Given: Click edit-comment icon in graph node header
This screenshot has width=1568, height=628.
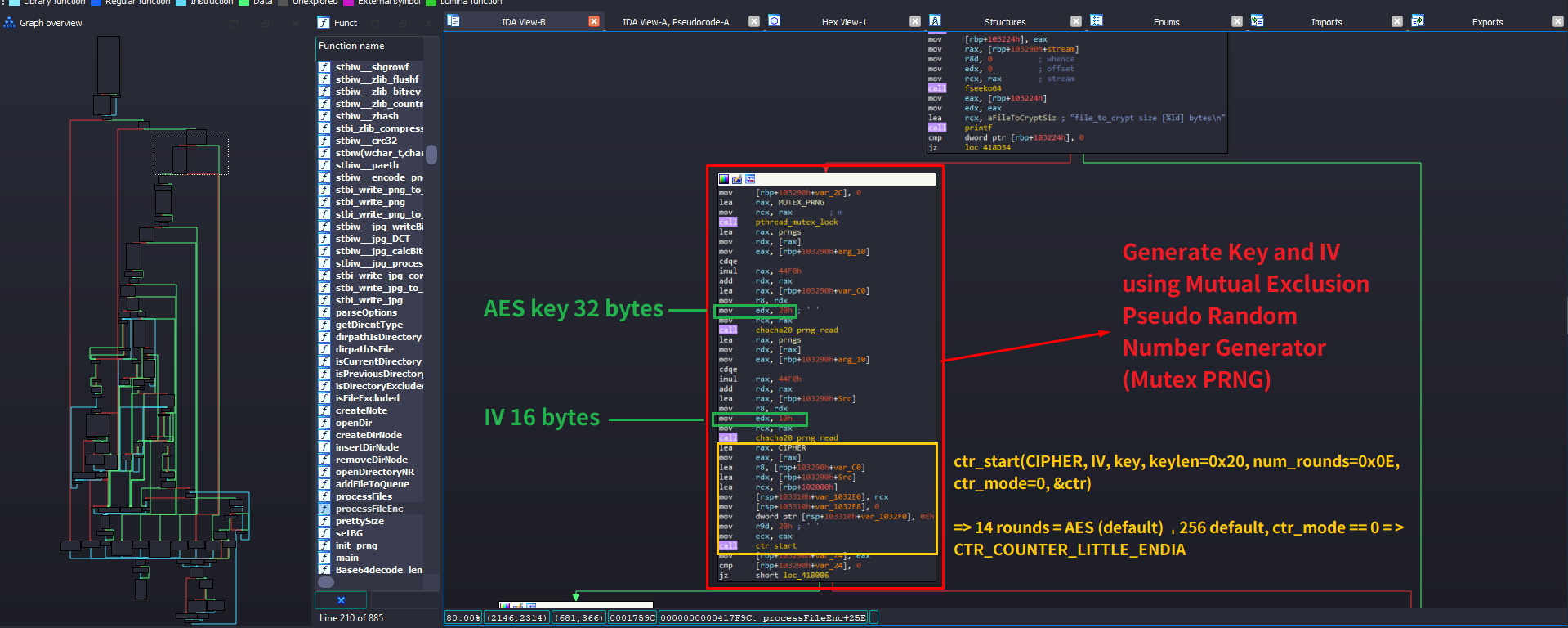Looking at the screenshot, I should point(737,179).
